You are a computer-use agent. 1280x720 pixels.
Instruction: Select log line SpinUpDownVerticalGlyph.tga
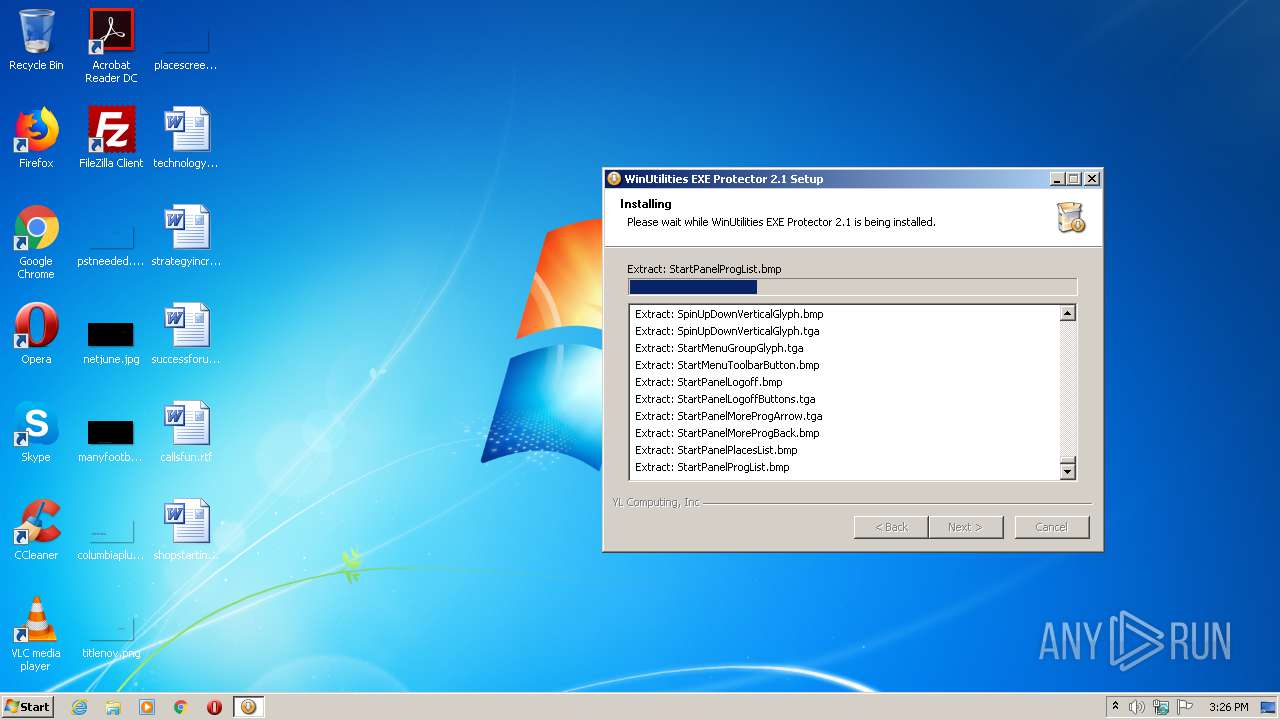tap(727, 331)
